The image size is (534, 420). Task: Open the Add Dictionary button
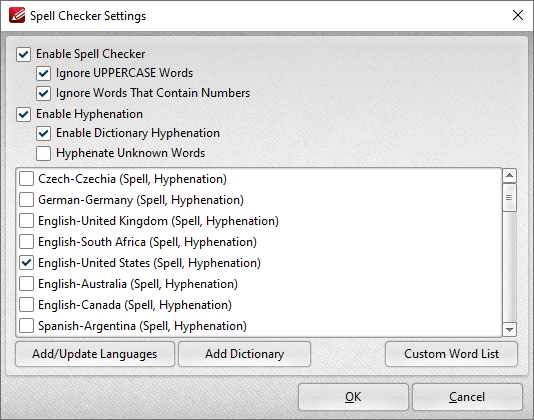[244, 354]
